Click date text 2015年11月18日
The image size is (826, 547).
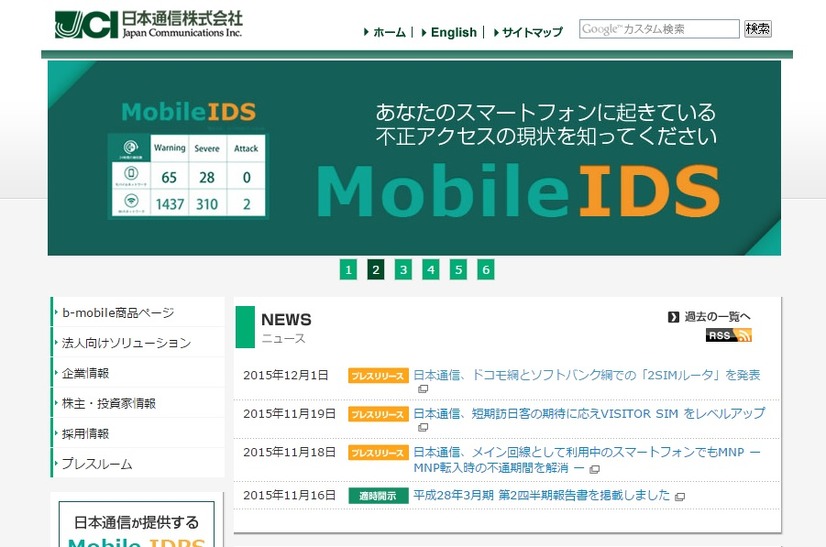tap(289, 452)
